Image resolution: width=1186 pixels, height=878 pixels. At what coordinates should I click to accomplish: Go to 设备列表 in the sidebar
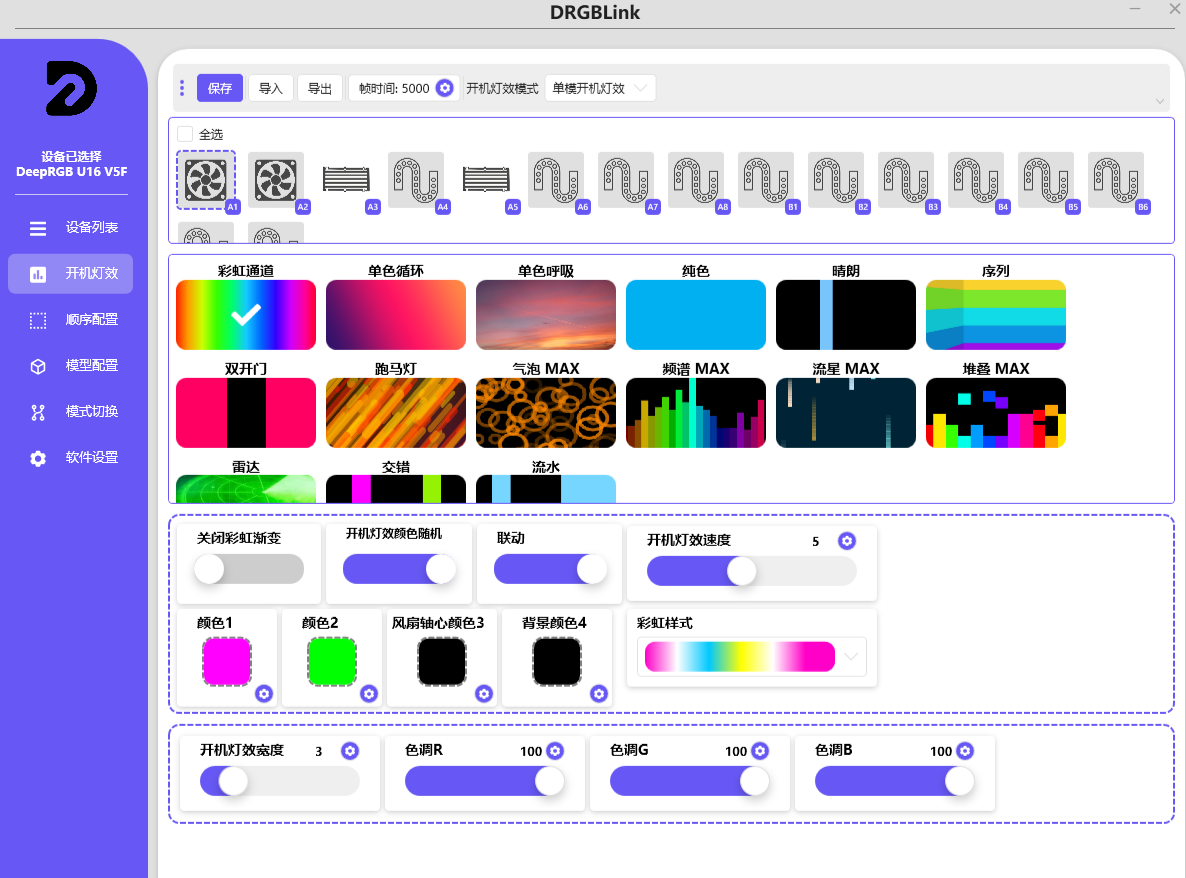tap(72, 228)
